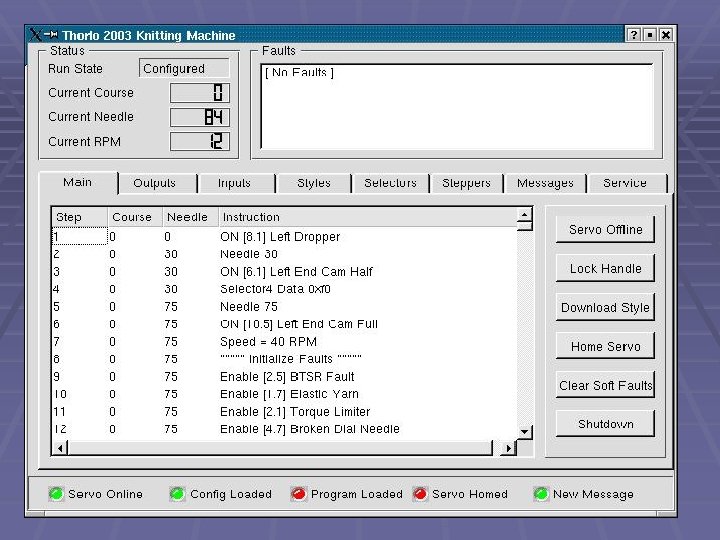Screen dimensions: 720x540
Task: Click the Clear Soft Faults button
Action: tap(605, 386)
